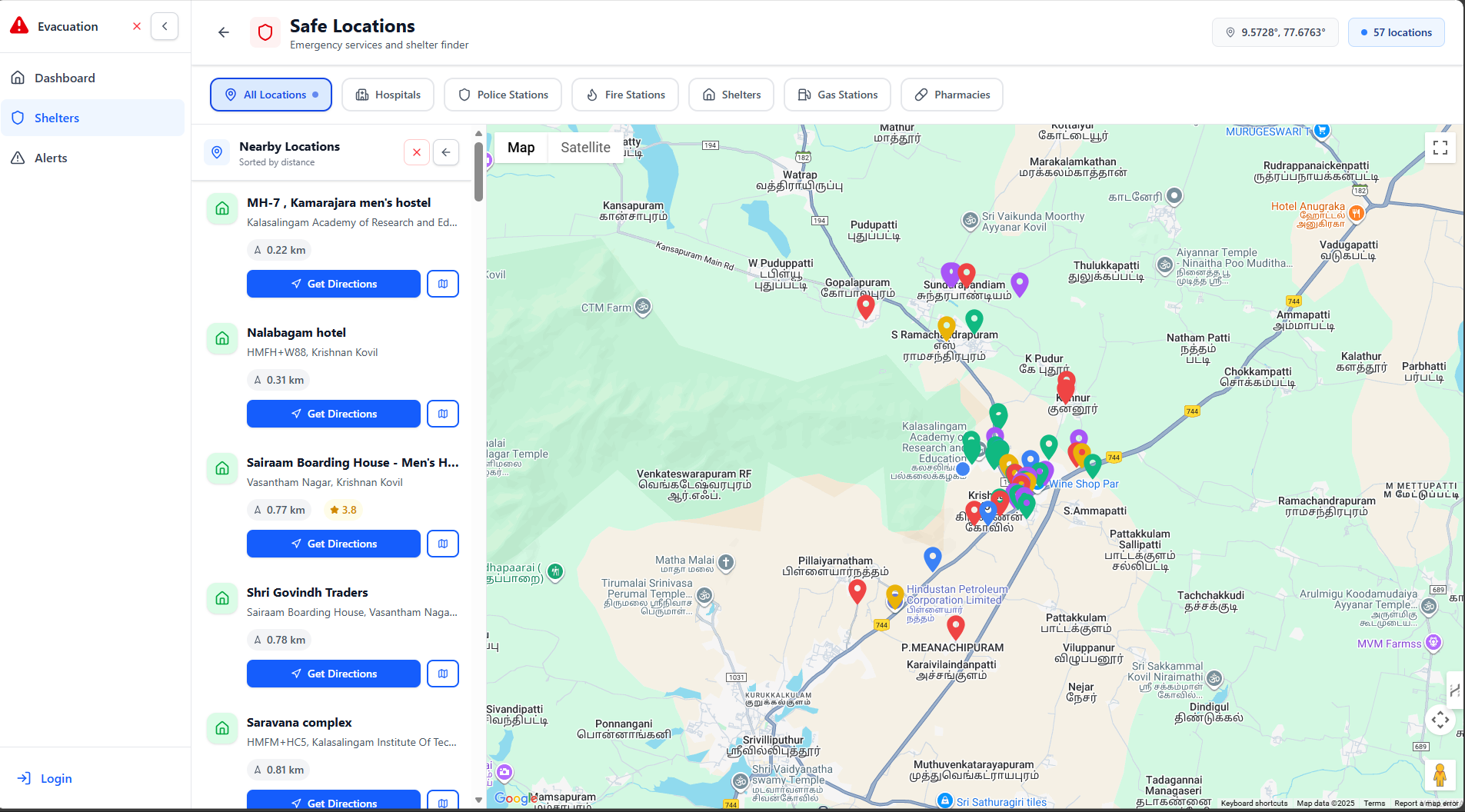Get Directions to Shri Govindh Traders
This screenshot has height=812, width=1465.
click(x=334, y=674)
